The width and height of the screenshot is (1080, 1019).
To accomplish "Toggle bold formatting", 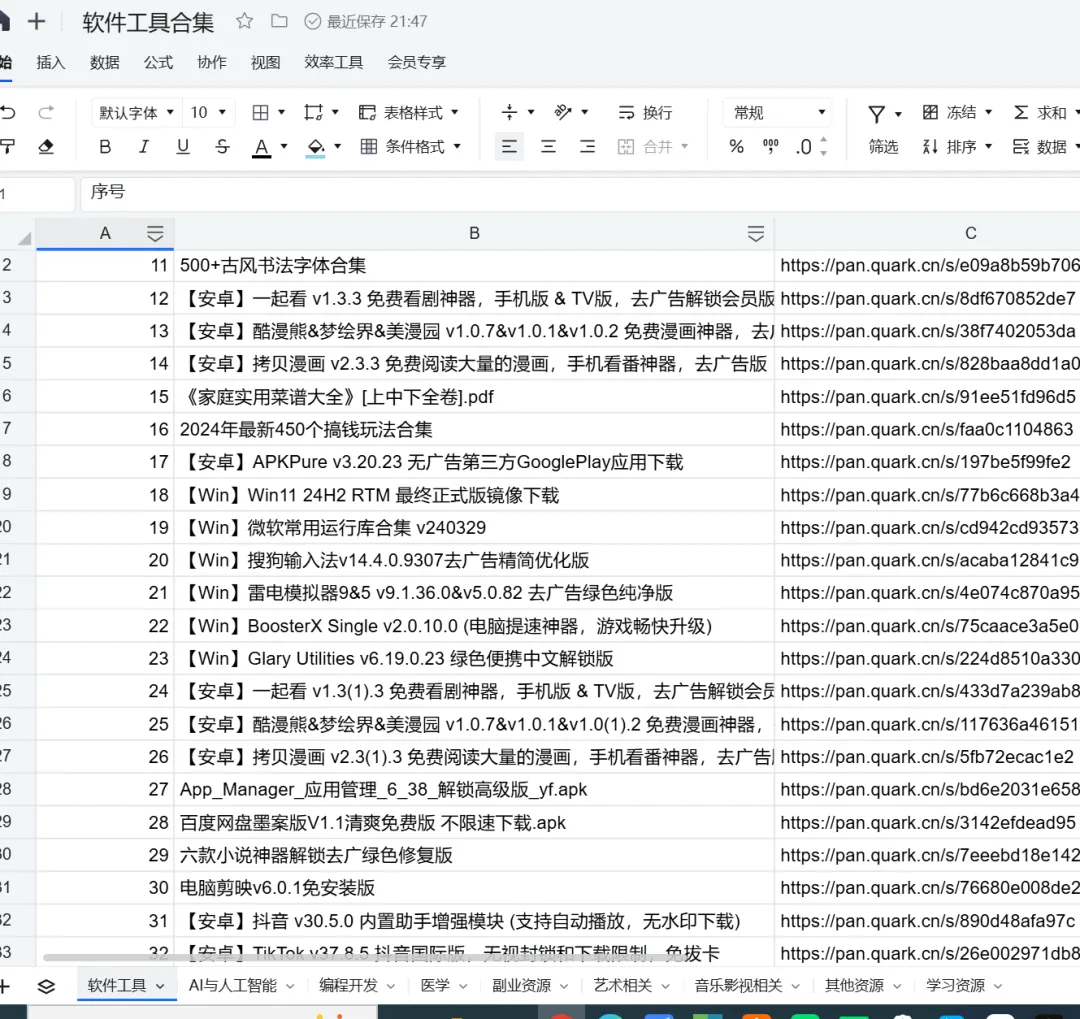I will click(x=105, y=147).
